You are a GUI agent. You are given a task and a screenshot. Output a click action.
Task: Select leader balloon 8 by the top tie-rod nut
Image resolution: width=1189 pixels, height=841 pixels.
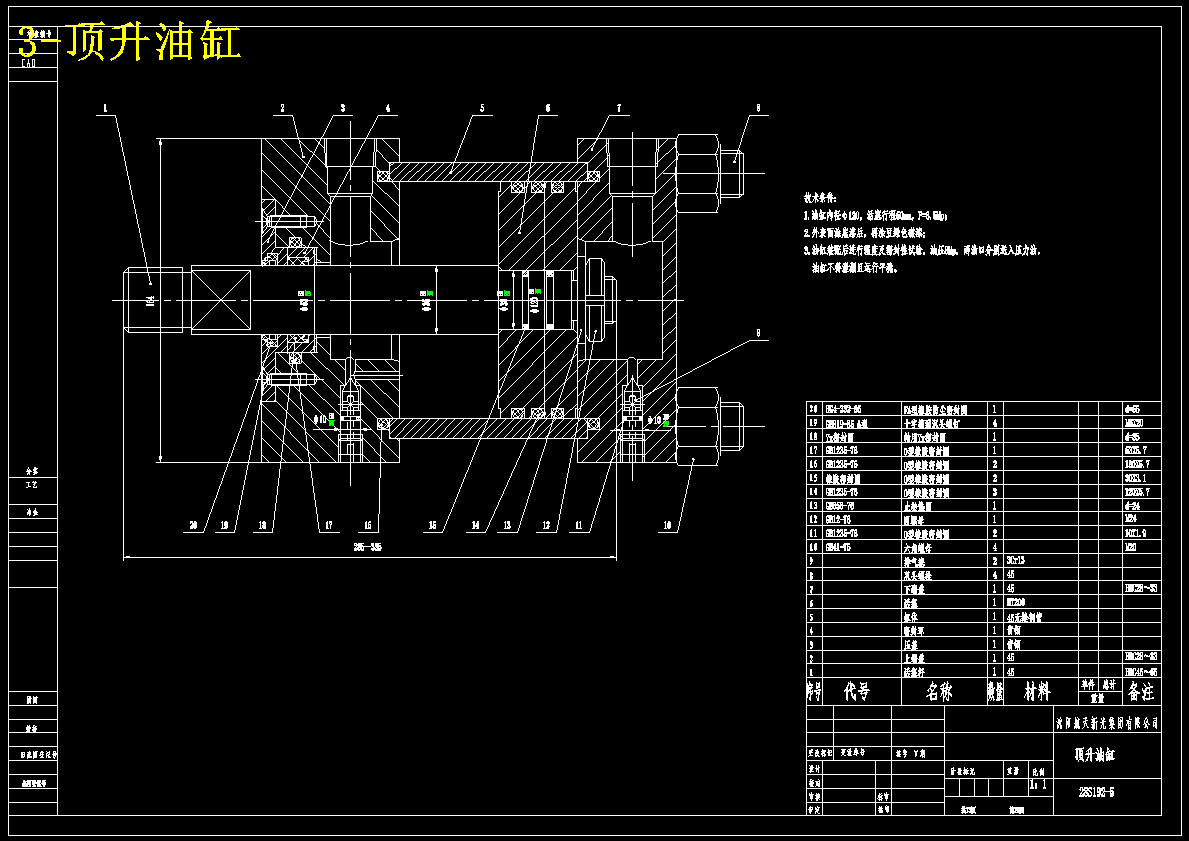click(x=758, y=108)
